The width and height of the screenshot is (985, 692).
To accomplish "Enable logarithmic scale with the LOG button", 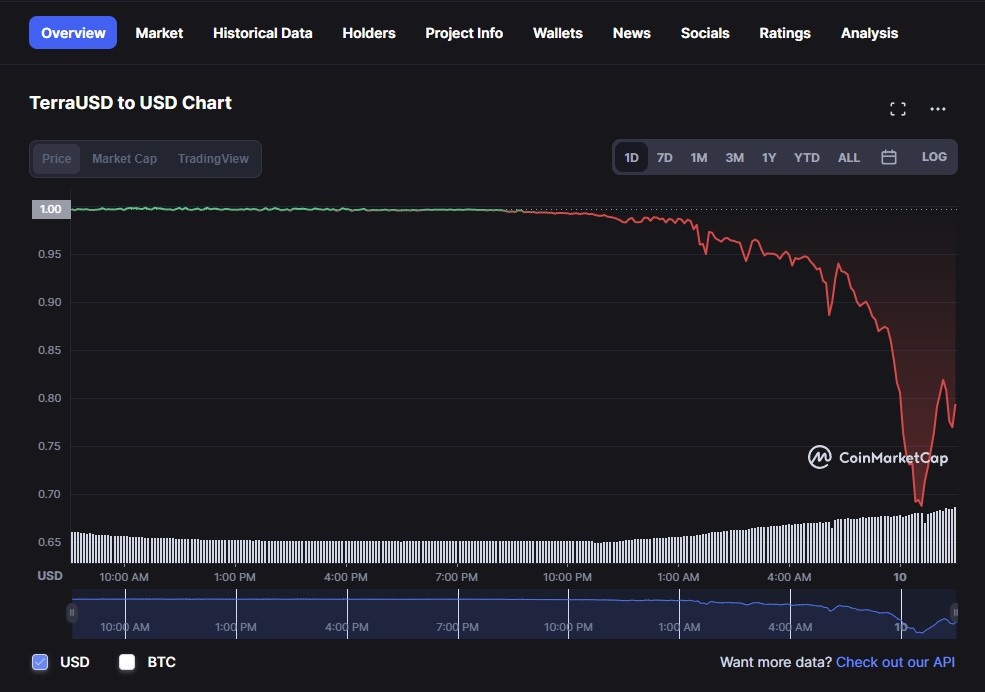I will (x=933, y=157).
